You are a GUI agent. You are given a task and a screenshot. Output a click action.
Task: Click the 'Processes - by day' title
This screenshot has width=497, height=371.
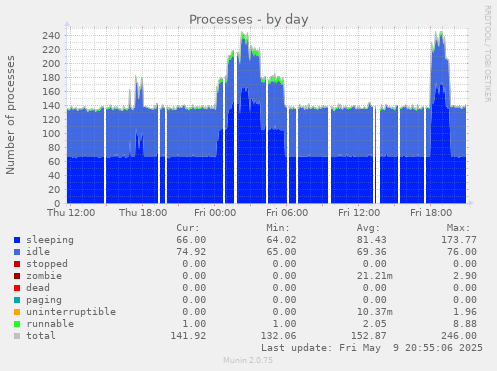click(249, 20)
